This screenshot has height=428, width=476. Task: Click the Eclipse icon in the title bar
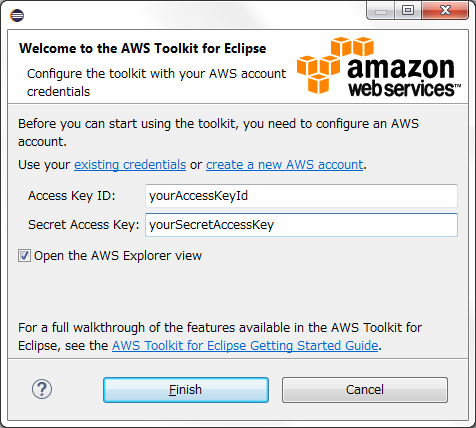click(17, 15)
